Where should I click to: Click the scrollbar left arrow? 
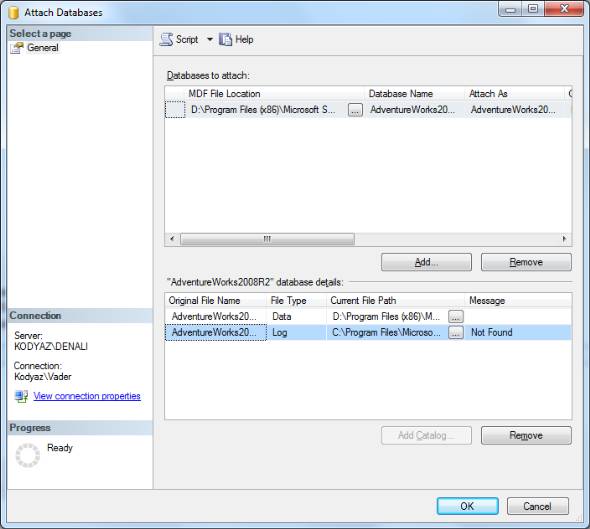point(172,239)
